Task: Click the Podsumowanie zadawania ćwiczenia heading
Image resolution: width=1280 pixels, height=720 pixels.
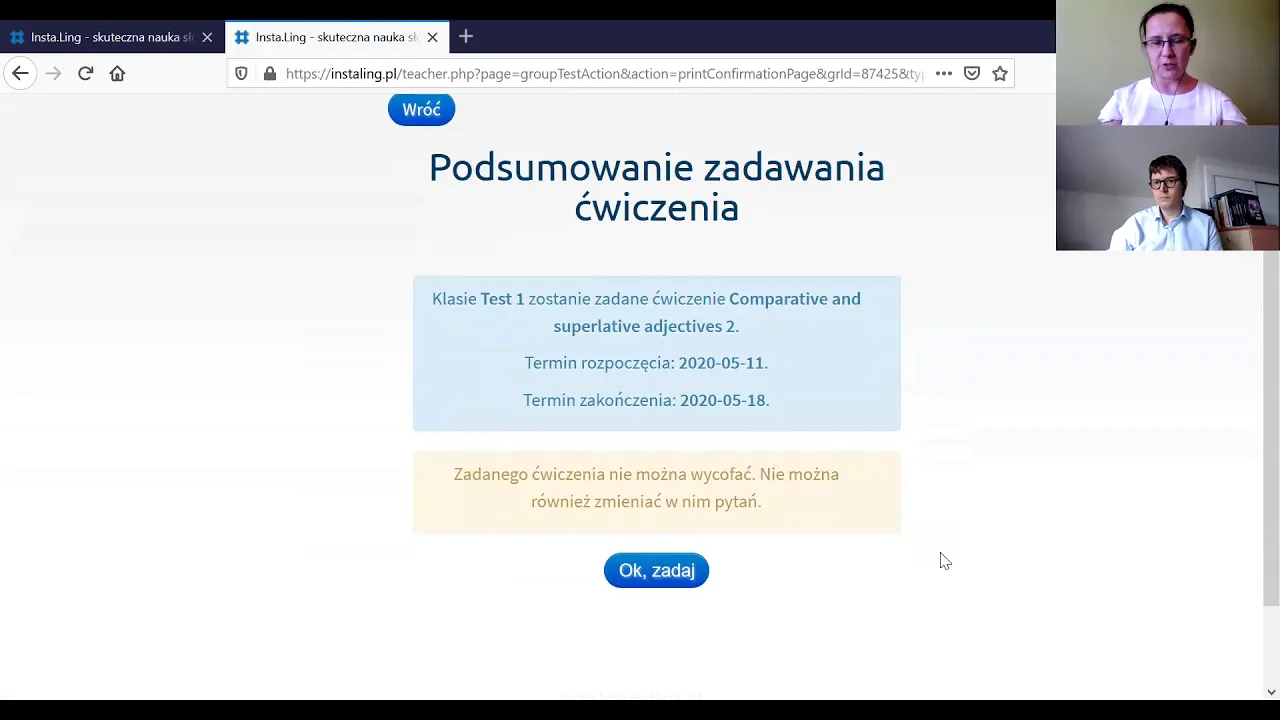Action: point(657,187)
